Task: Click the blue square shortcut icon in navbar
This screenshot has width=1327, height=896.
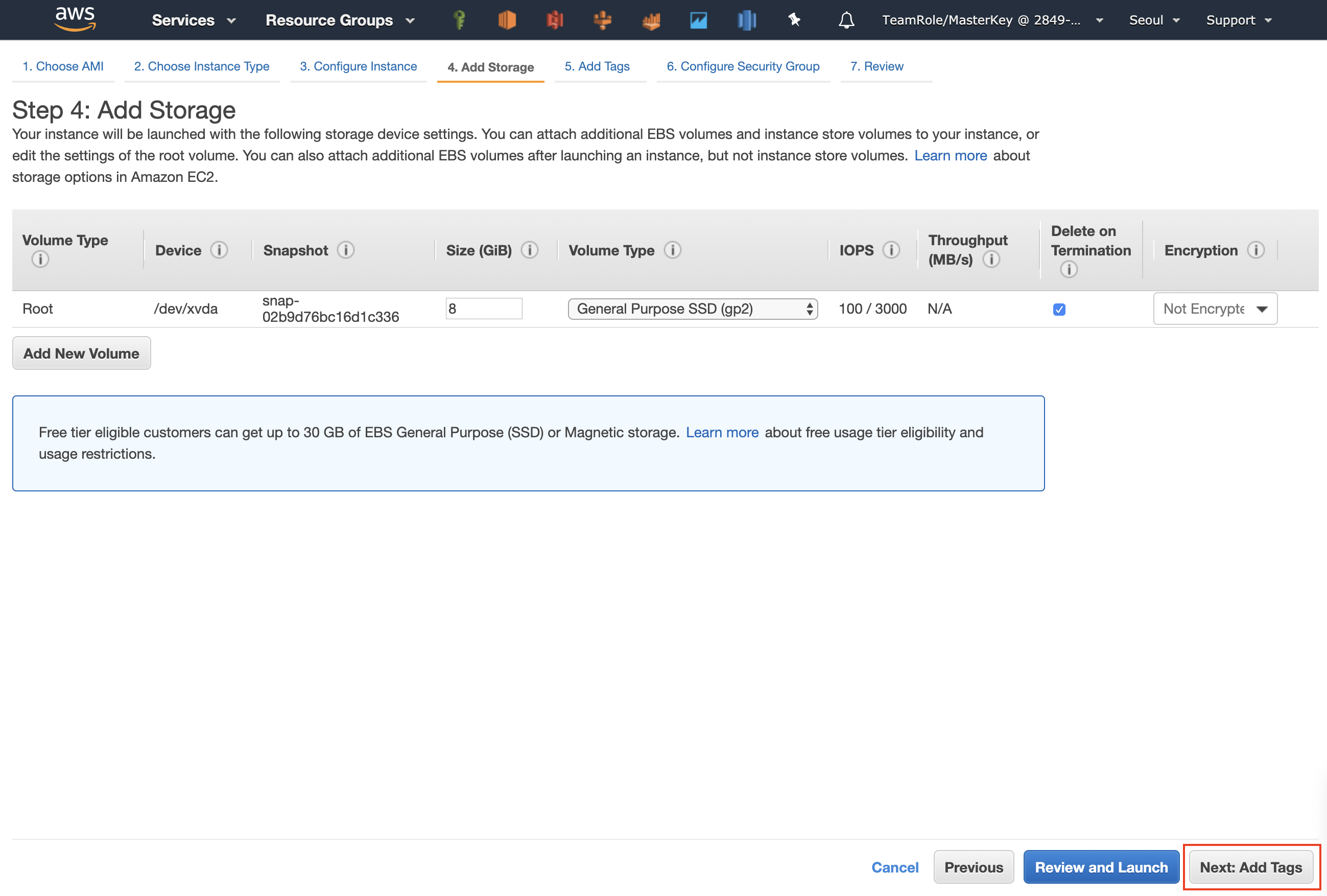Action: click(698, 20)
